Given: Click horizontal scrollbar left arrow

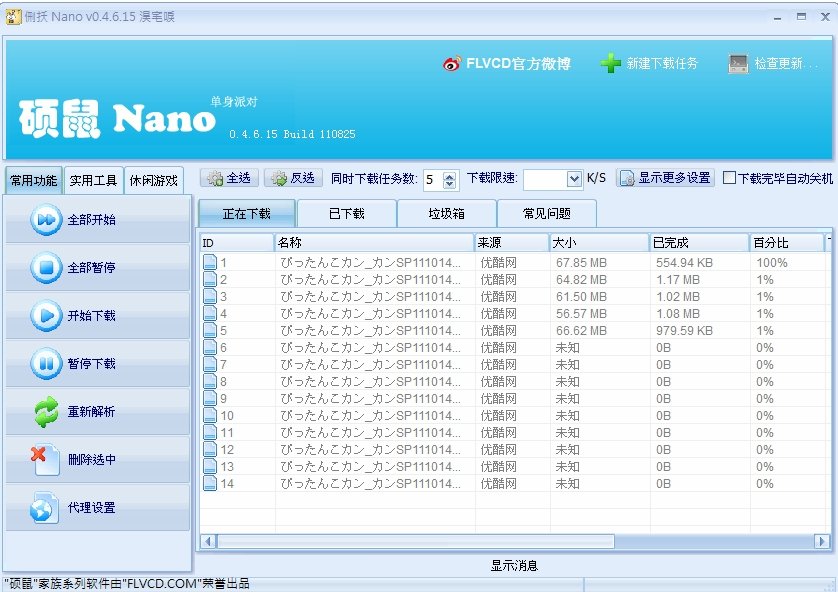Looking at the screenshot, I should tap(208, 541).
